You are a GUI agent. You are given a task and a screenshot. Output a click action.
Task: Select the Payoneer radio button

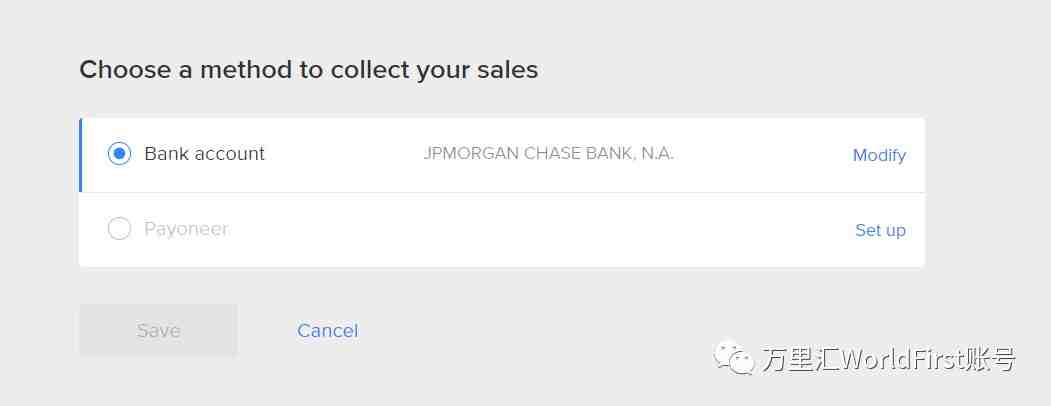tap(119, 229)
